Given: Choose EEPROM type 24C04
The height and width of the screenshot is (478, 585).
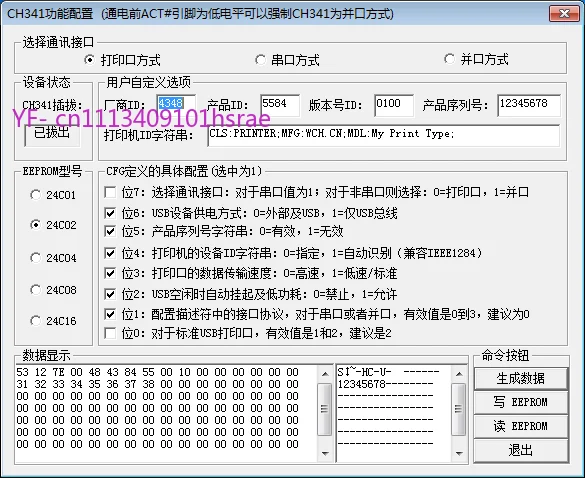Looking at the screenshot, I should click(35, 257).
